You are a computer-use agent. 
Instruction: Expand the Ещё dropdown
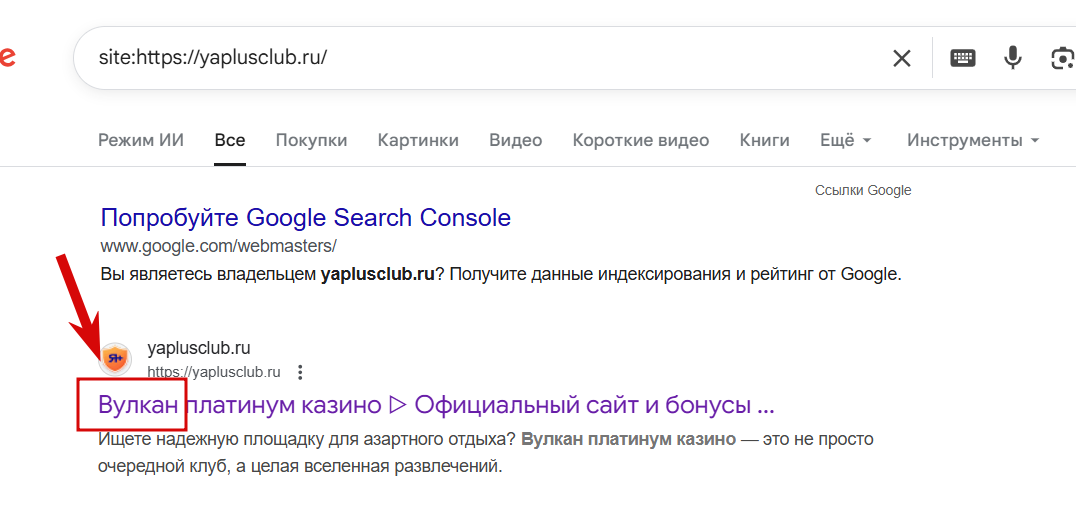pos(845,140)
